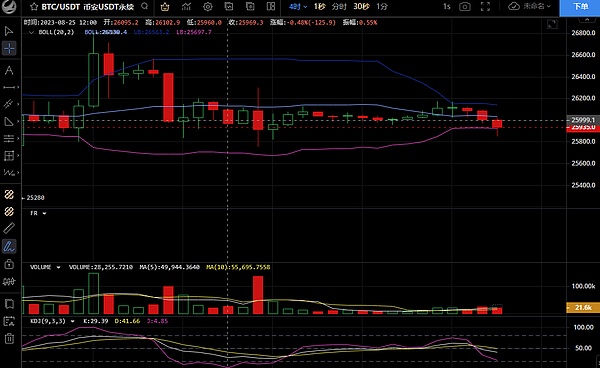Click the 26800.0 price axis label
This screenshot has width=600, height=368.
[583, 33]
